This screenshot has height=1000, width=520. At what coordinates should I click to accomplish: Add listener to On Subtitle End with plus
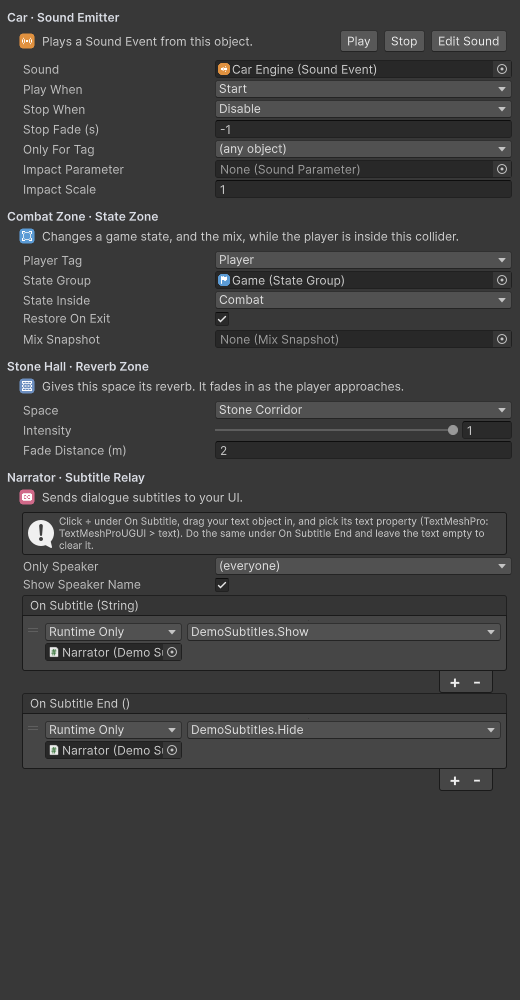tap(455, 781)
